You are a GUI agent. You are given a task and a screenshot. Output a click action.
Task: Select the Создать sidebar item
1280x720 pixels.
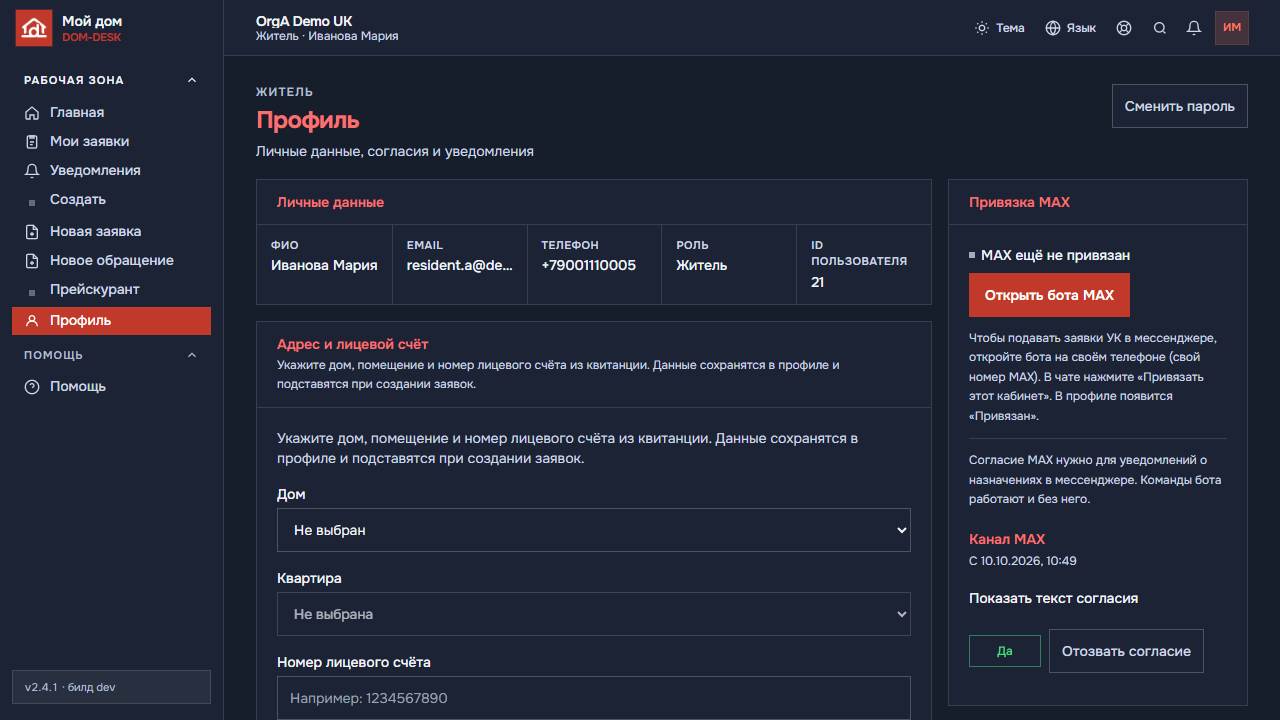click(111, 200)
